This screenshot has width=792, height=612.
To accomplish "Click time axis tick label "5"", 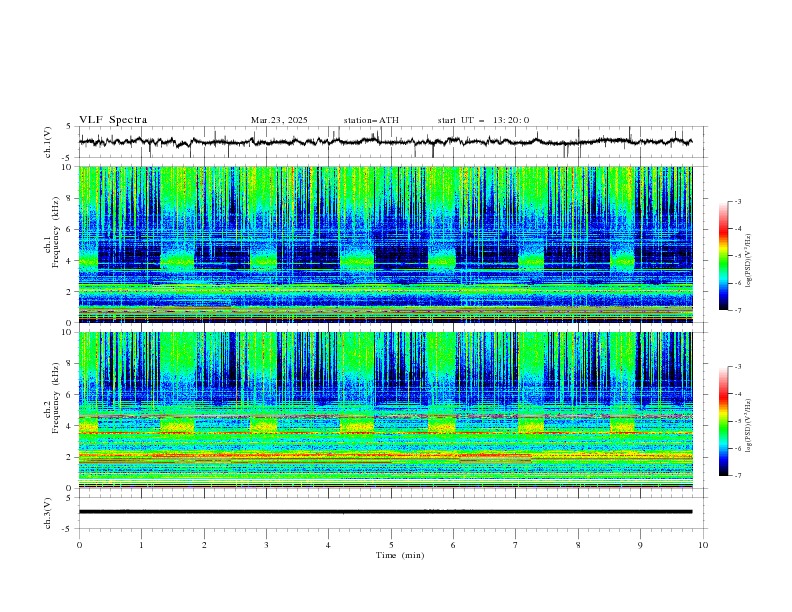I will 391,545.
